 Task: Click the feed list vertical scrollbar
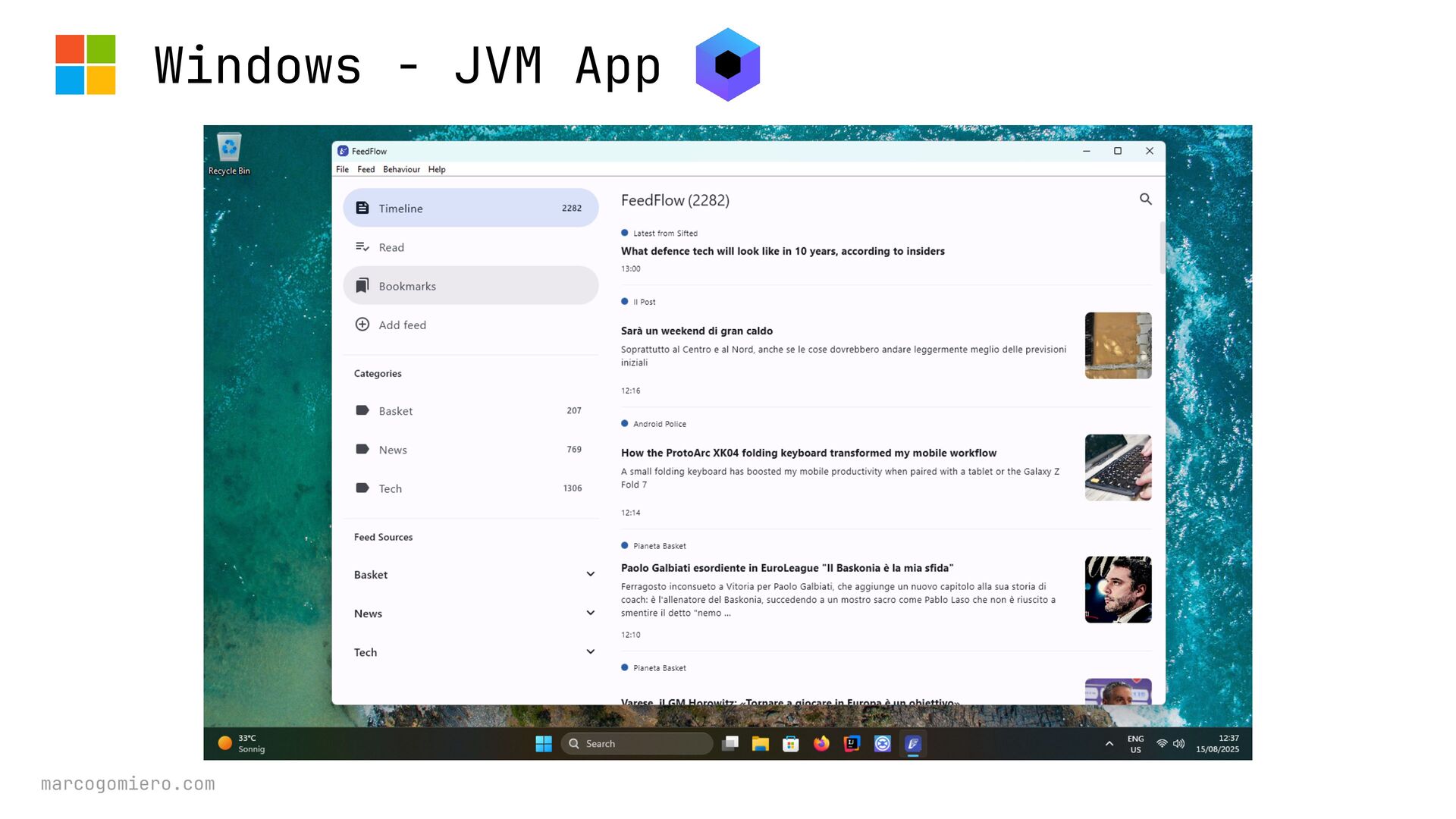click(1162, 248)
